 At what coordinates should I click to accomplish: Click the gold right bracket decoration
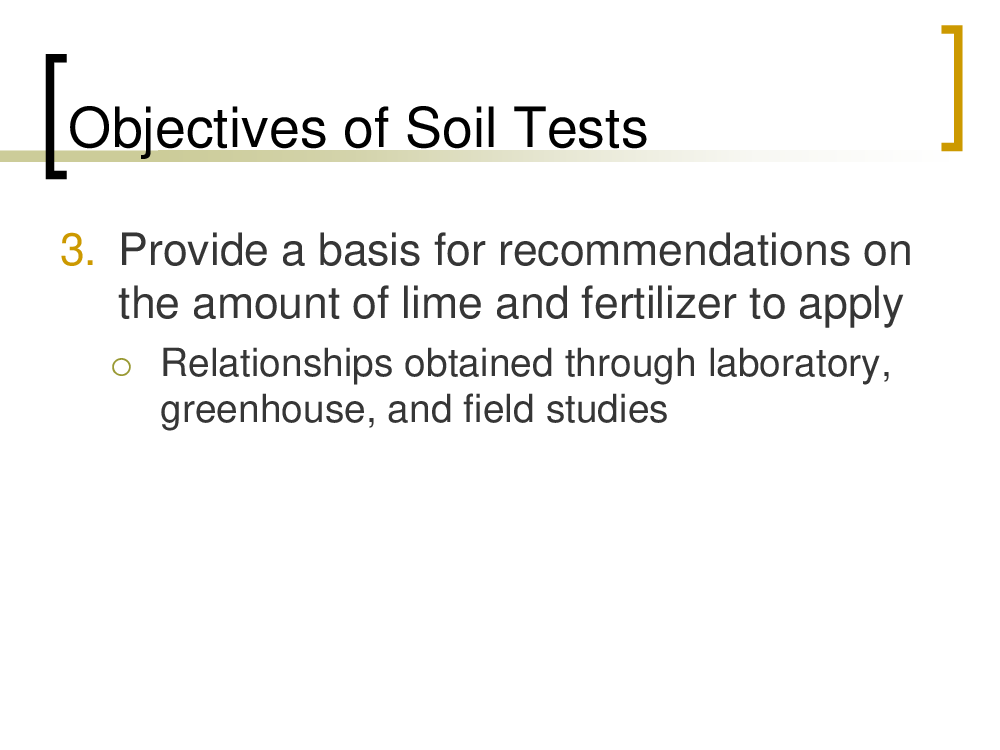tap(952, 88)
